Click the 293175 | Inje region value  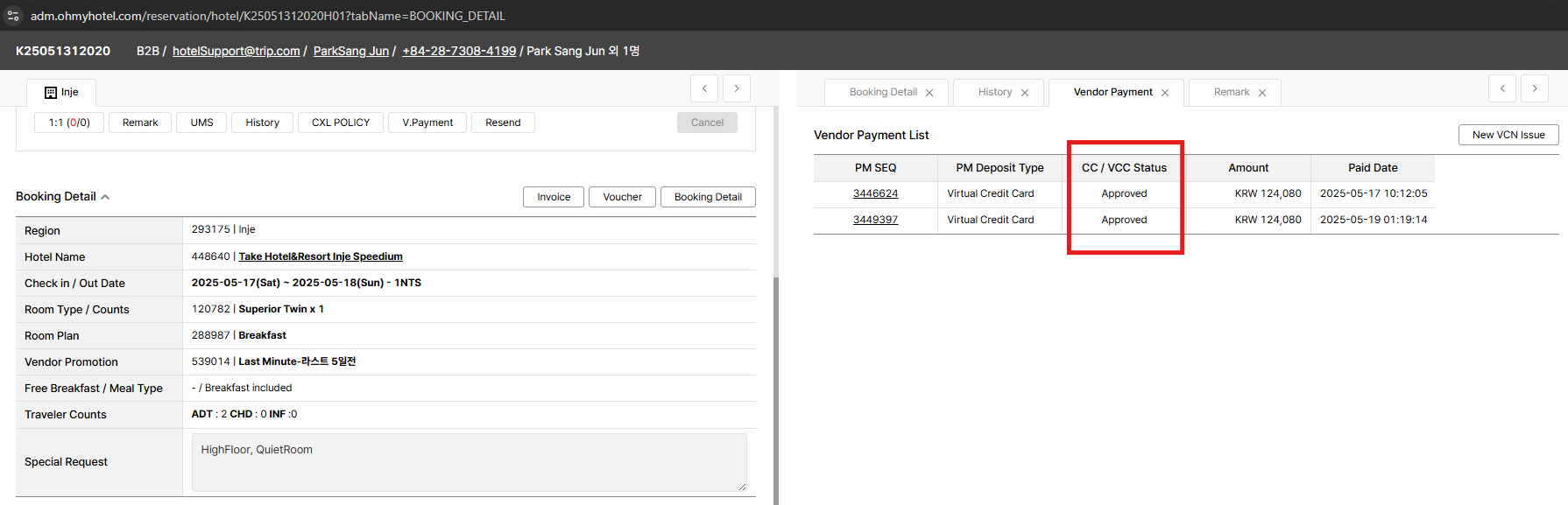pos(223,229)
